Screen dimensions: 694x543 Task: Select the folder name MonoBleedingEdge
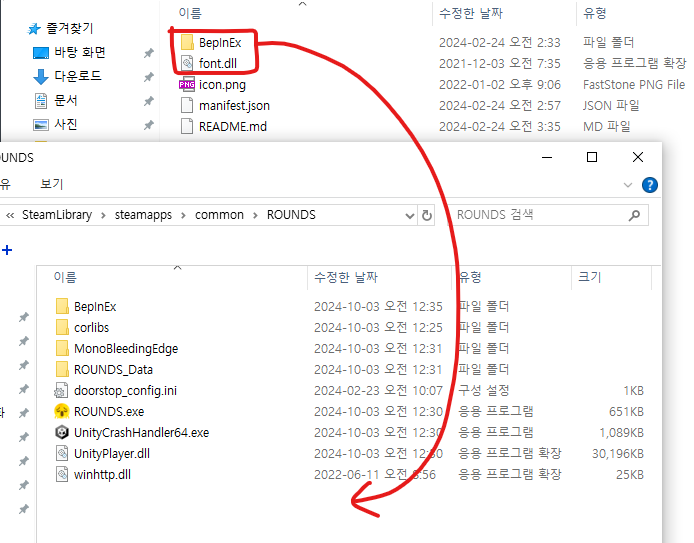[x=126, y=349]
